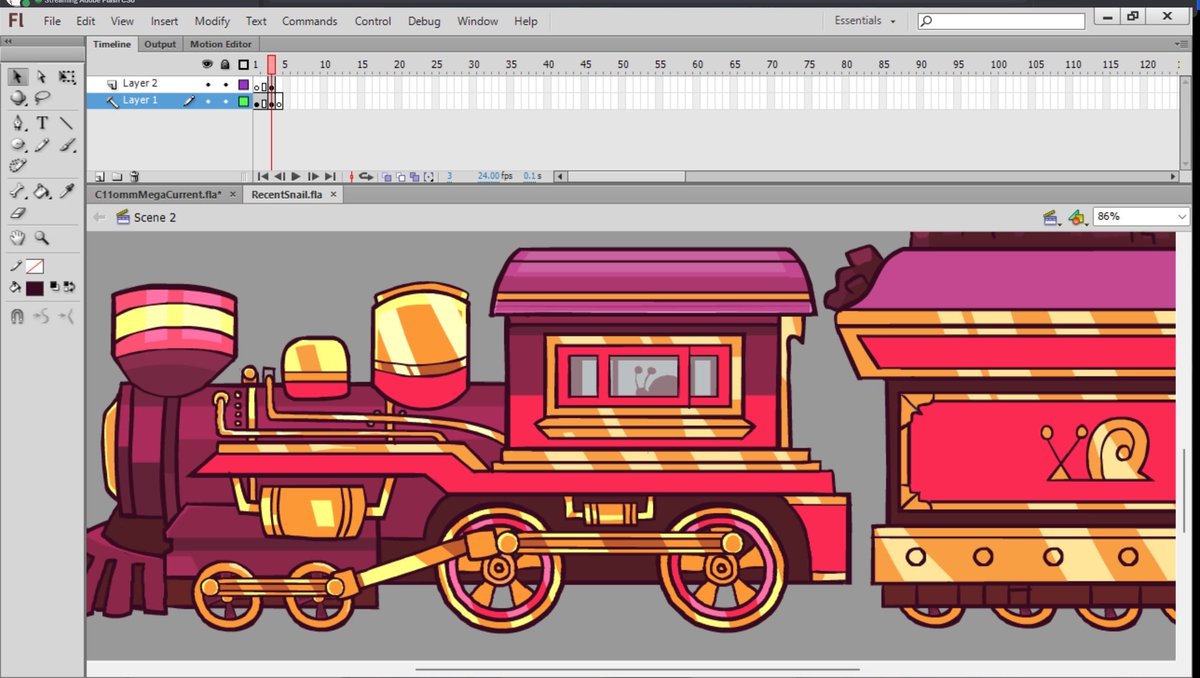Select the Subselection tool

point(42,77)
